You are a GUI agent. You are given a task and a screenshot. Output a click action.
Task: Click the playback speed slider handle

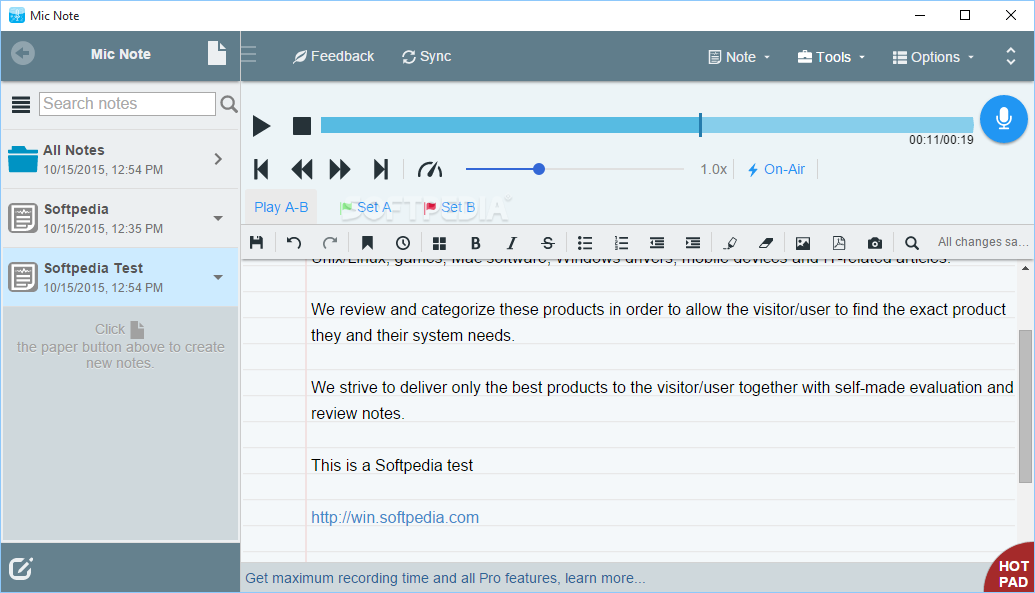(539, 169)
